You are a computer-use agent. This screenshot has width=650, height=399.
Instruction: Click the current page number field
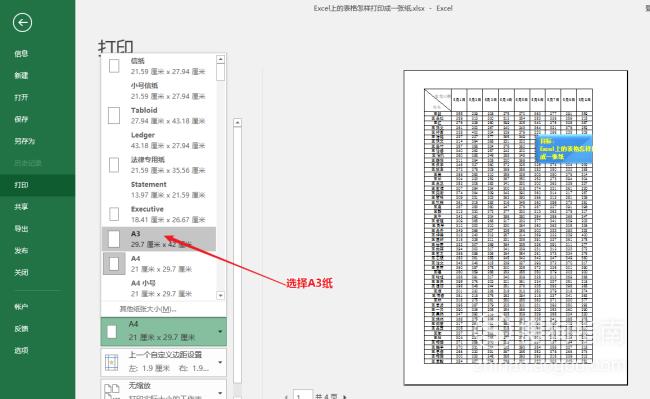point(303,394)
